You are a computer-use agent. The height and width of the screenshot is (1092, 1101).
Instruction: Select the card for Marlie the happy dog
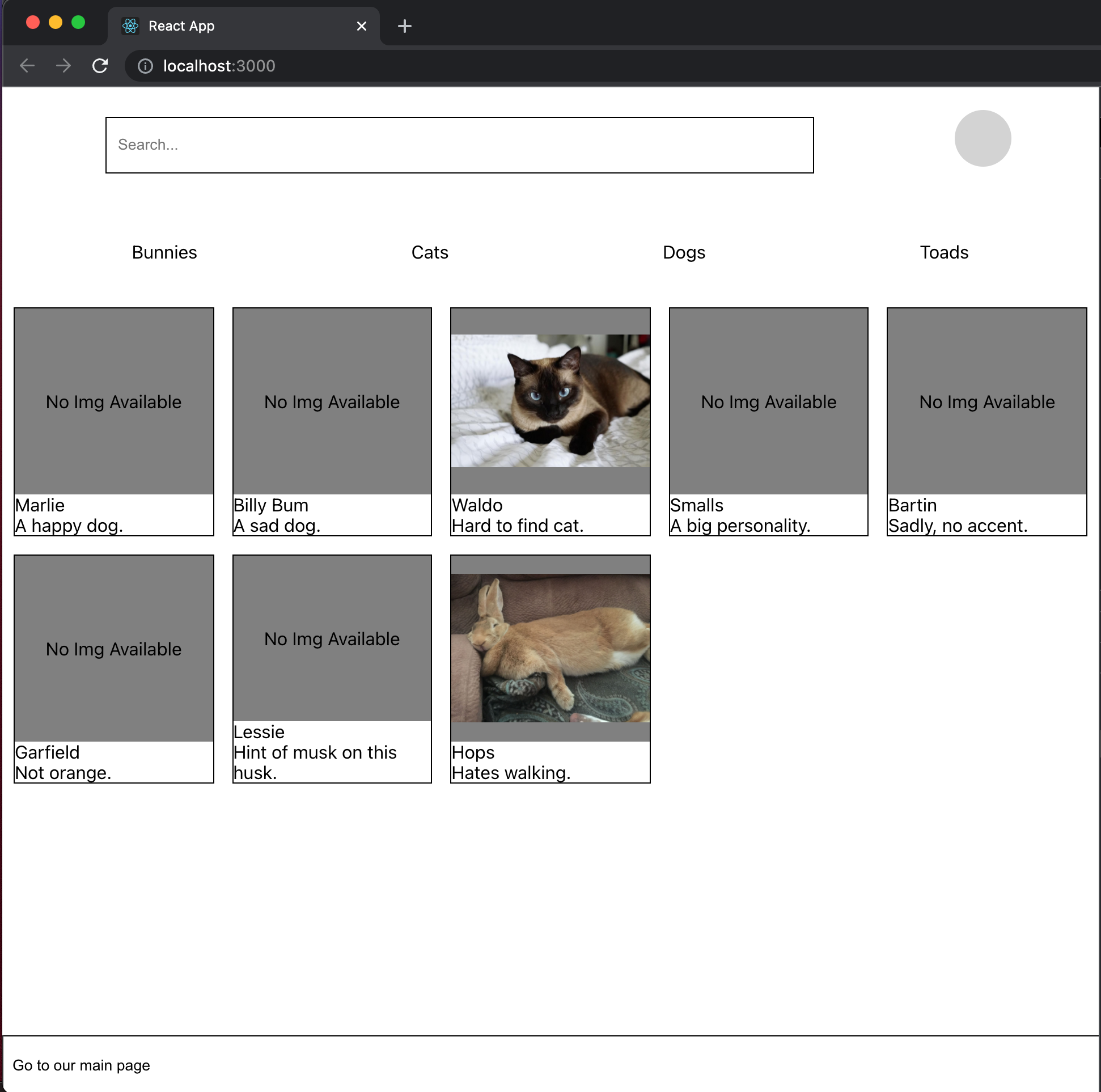(113, 422)
